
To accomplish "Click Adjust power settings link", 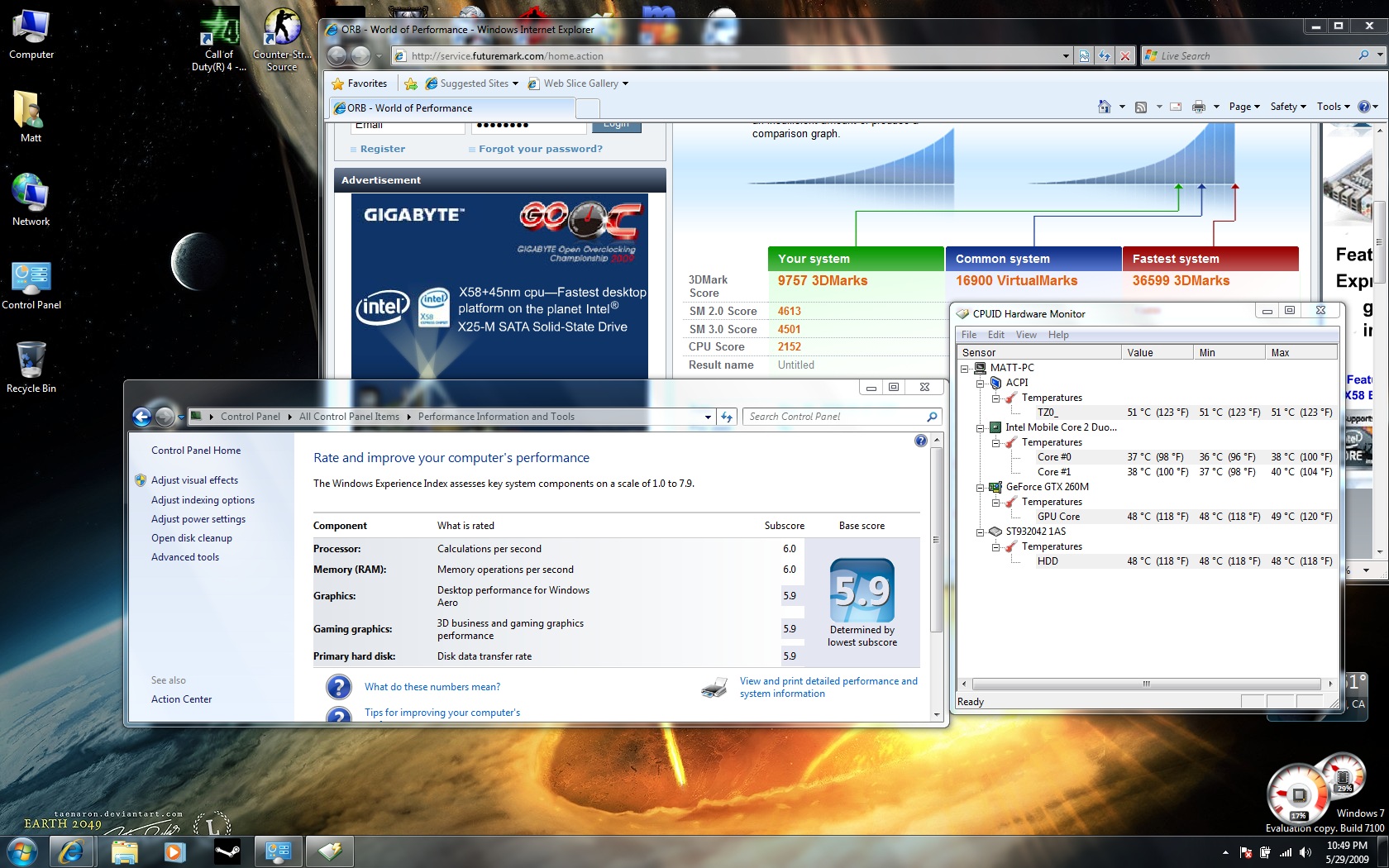I will click(198, 519).
